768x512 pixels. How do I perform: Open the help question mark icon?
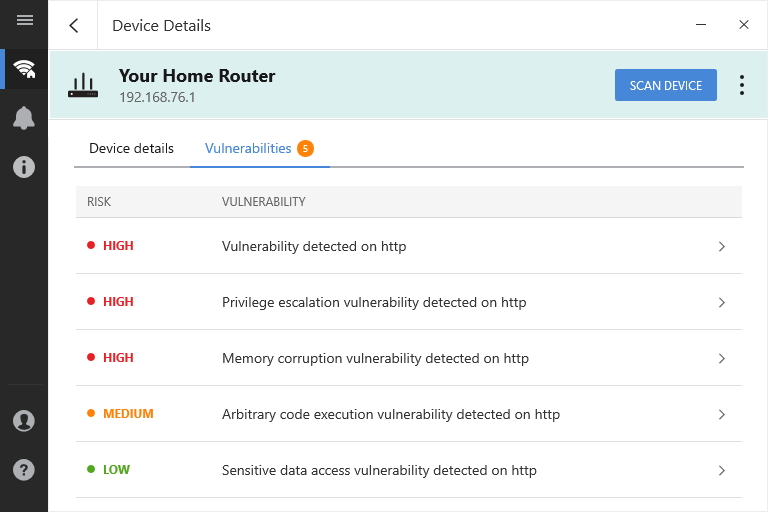click(x=24, y=470)
